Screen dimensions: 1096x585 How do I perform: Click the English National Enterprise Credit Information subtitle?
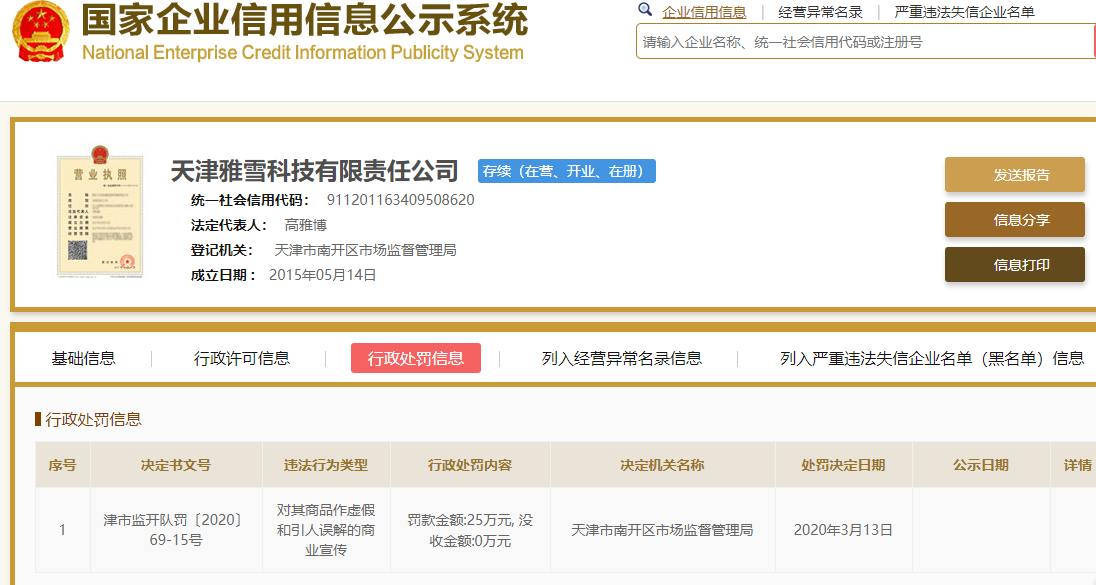[x=303, y=53]
